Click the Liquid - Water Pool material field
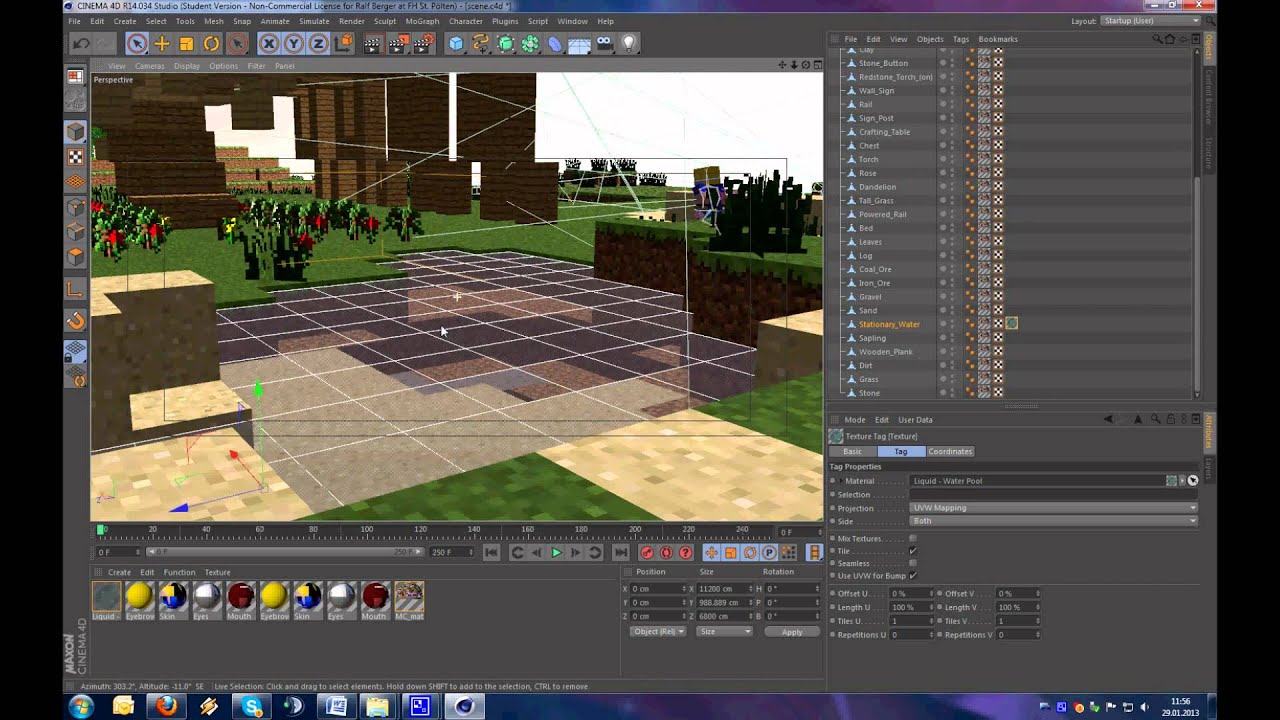Screen dimensions: 1280x720 (1036, 481)
